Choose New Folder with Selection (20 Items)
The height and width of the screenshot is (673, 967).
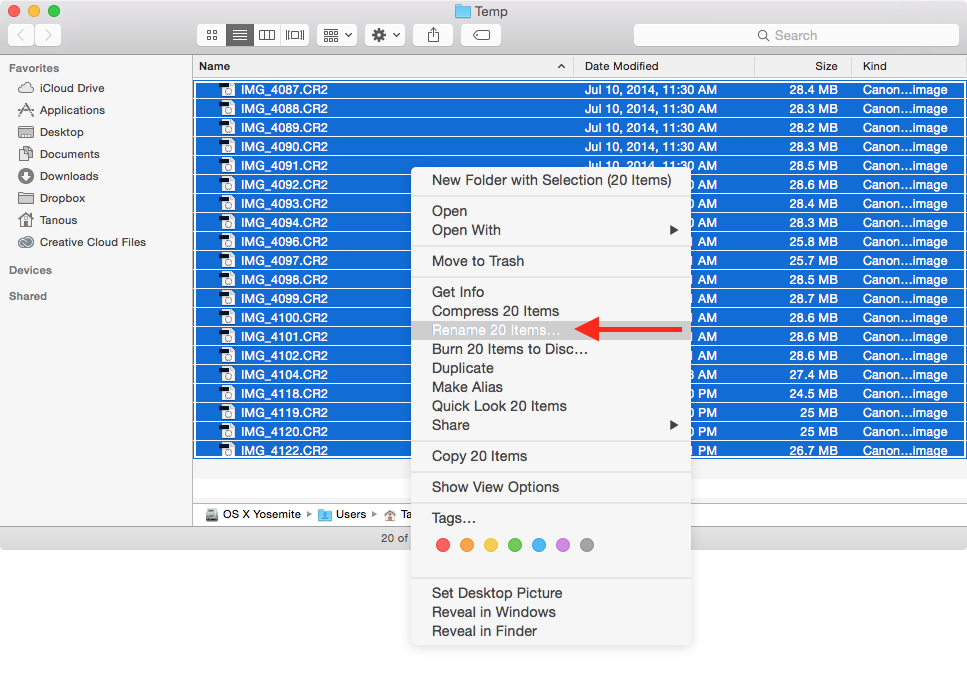pyautogui.click(x=551, y=180)
